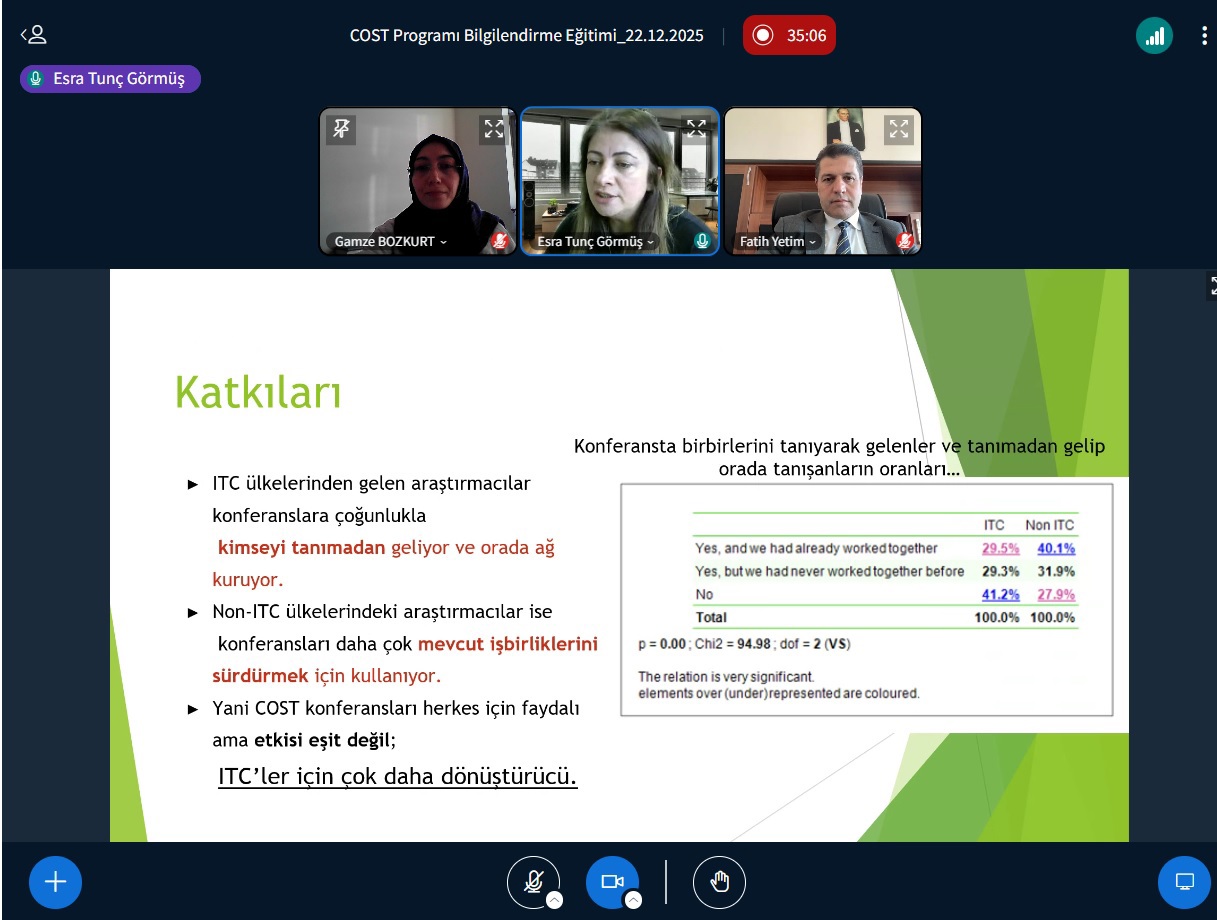Image resolution: width=1217 pixels, height=920 pixels.
Task: Unpin Gamze BOZKURT's webcam
Action: click(342, 128)
